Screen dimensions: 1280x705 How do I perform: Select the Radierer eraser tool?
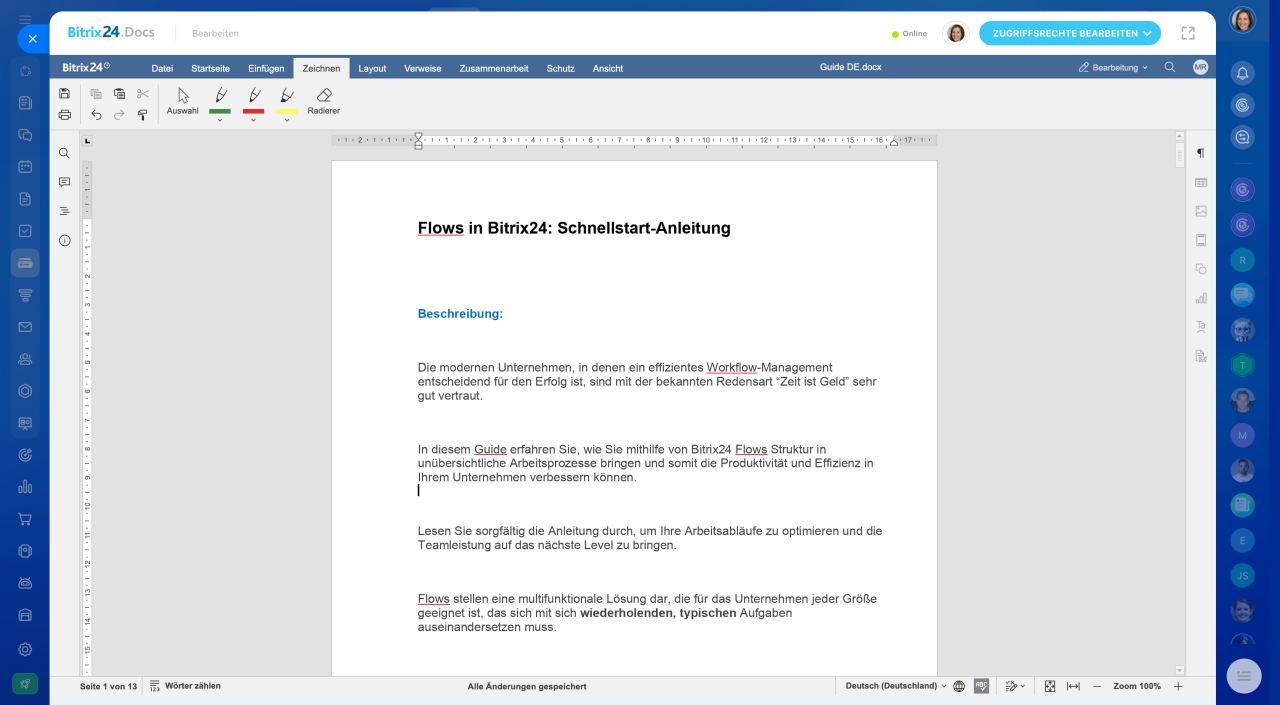tap(324, 101)
